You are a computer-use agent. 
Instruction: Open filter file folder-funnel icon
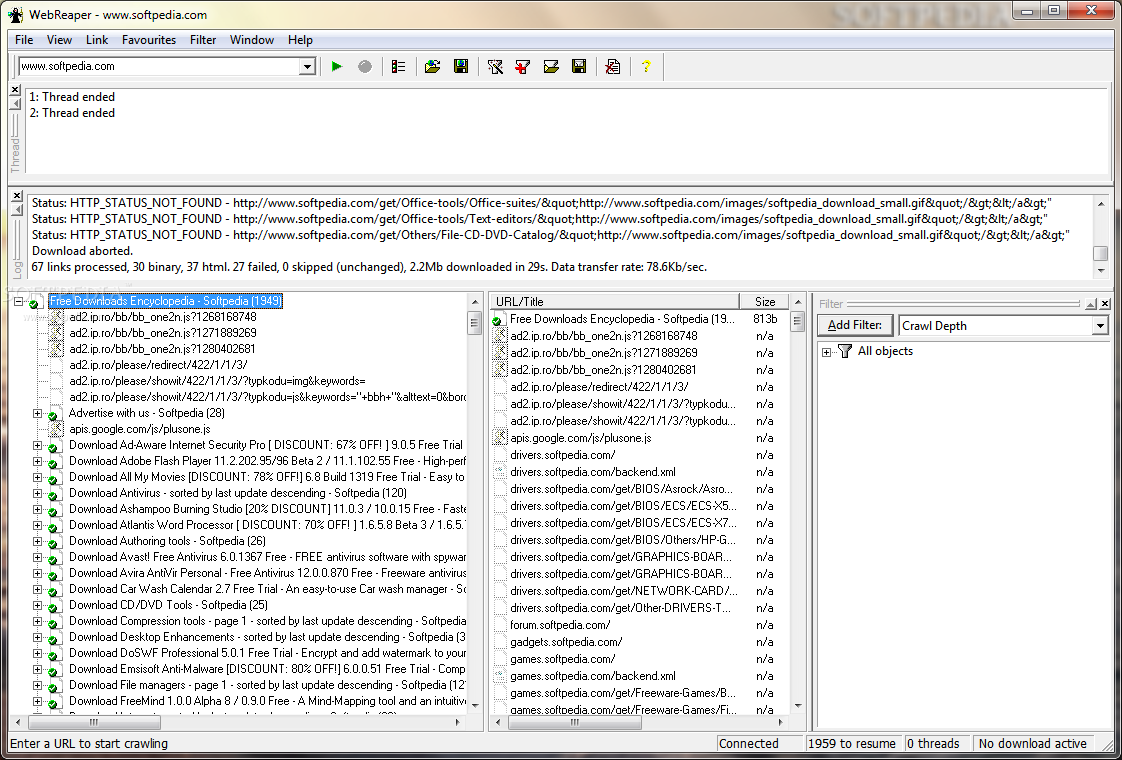coord(551,67)
